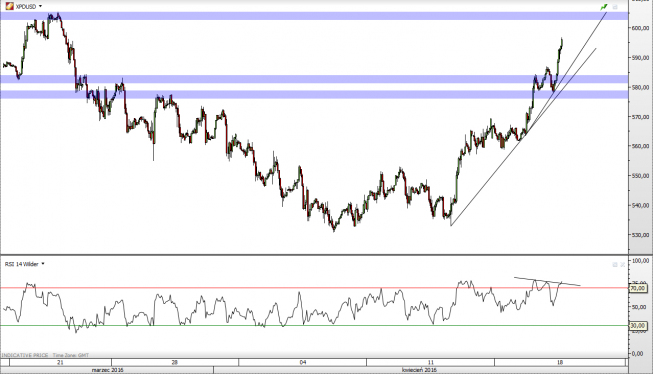Click the 100,00 RSI axis label

click(x=641, y=261)
